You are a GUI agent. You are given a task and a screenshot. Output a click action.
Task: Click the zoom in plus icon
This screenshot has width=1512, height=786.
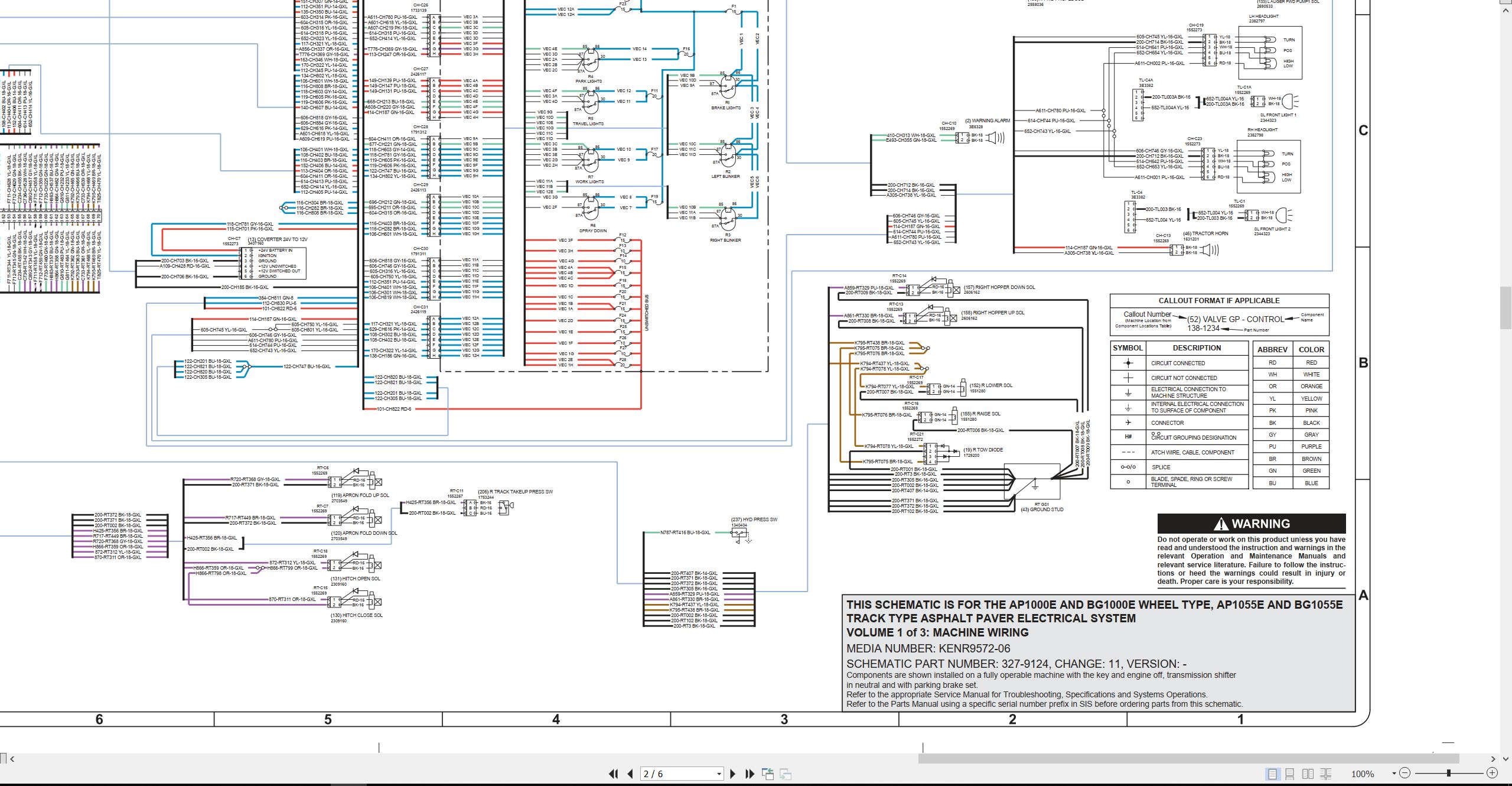click(x=1492, y=773)
